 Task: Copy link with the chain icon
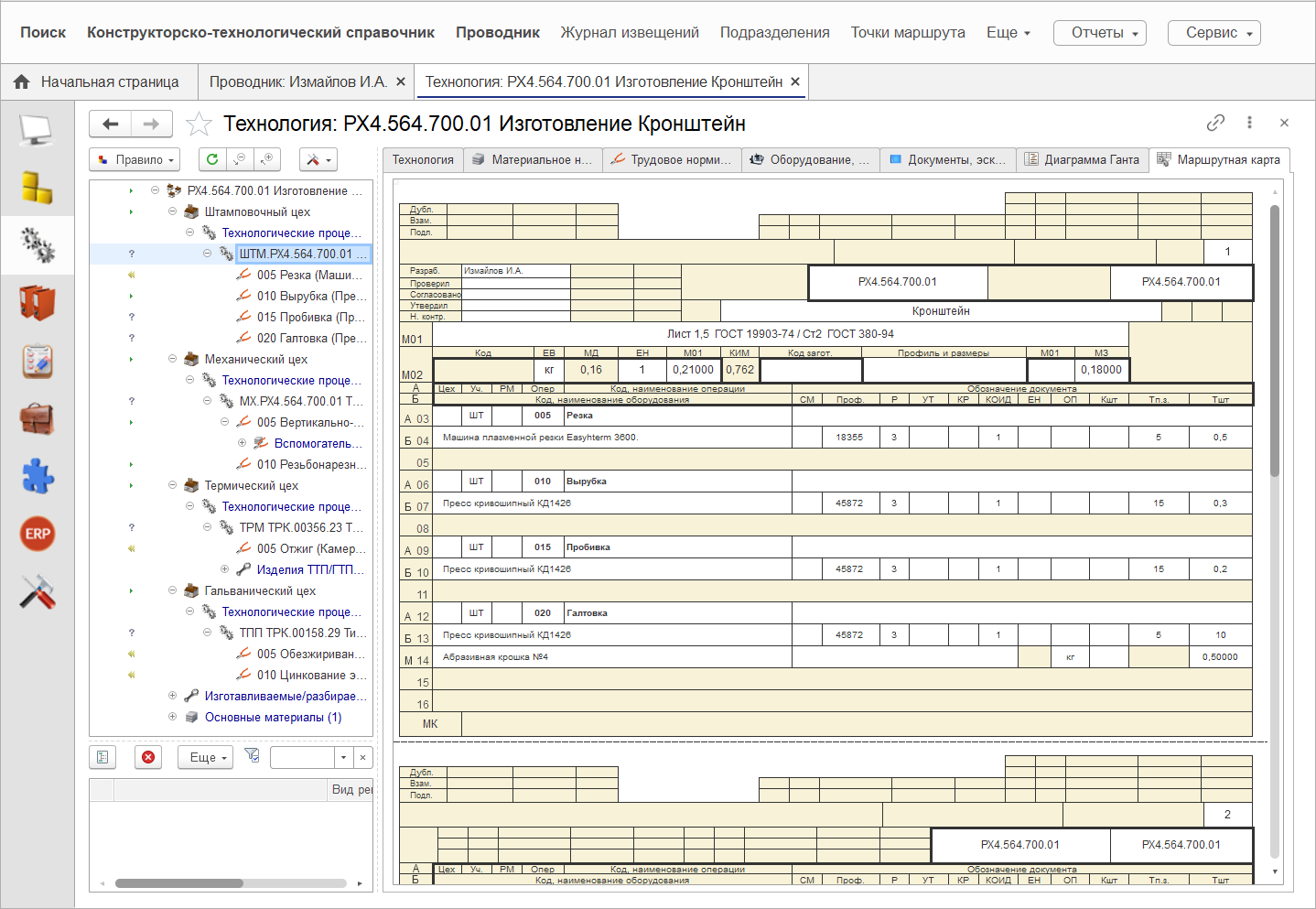(x=1215, y=123)
